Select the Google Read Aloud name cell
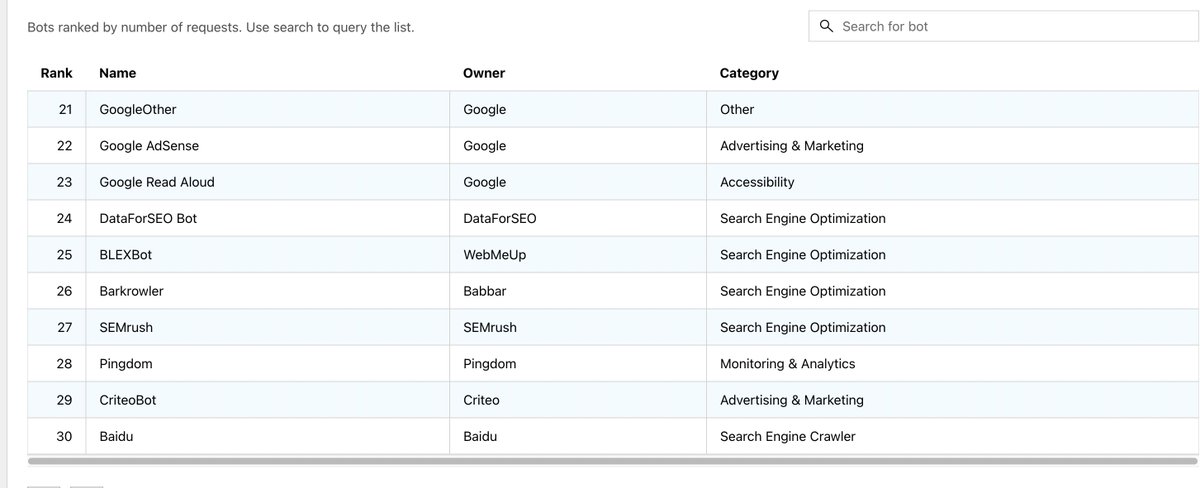1200x488 pixels. [268, 182]
